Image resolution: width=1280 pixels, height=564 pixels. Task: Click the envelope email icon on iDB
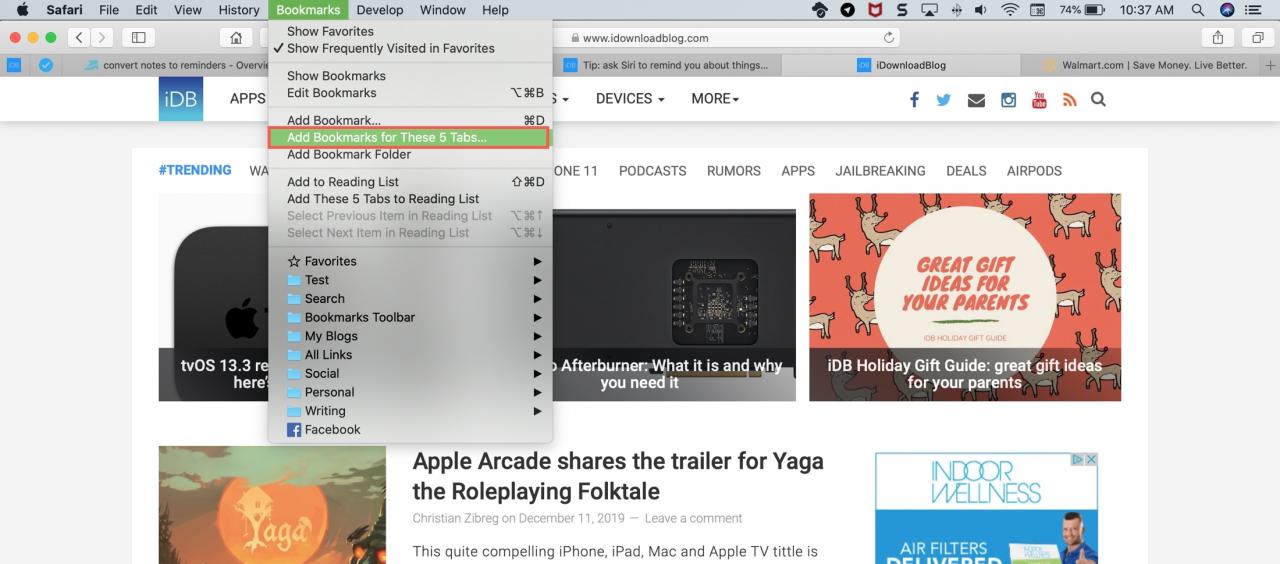tap(976, 100)
